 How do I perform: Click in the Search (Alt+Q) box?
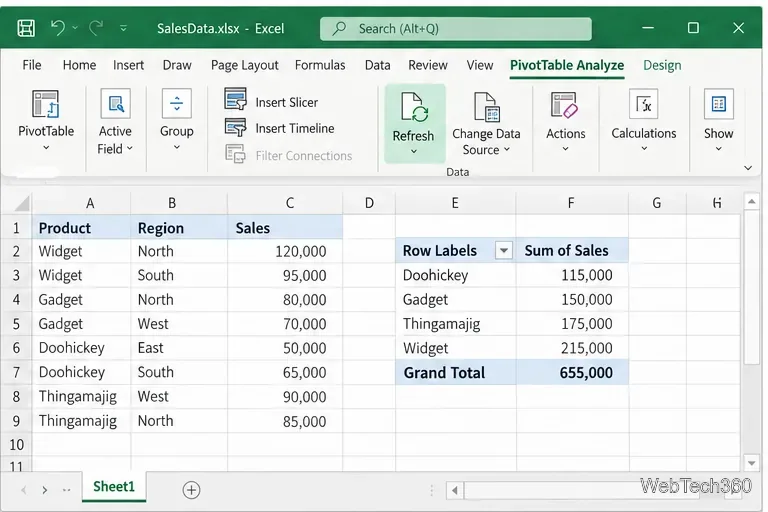click(456, 29)
